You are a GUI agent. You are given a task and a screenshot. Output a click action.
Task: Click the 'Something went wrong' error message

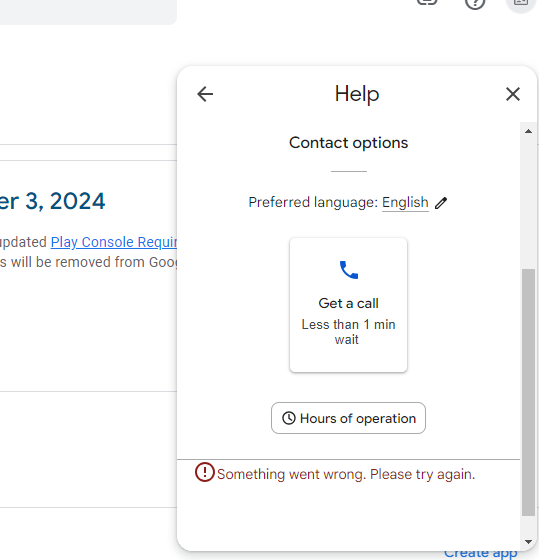(346, 474)
